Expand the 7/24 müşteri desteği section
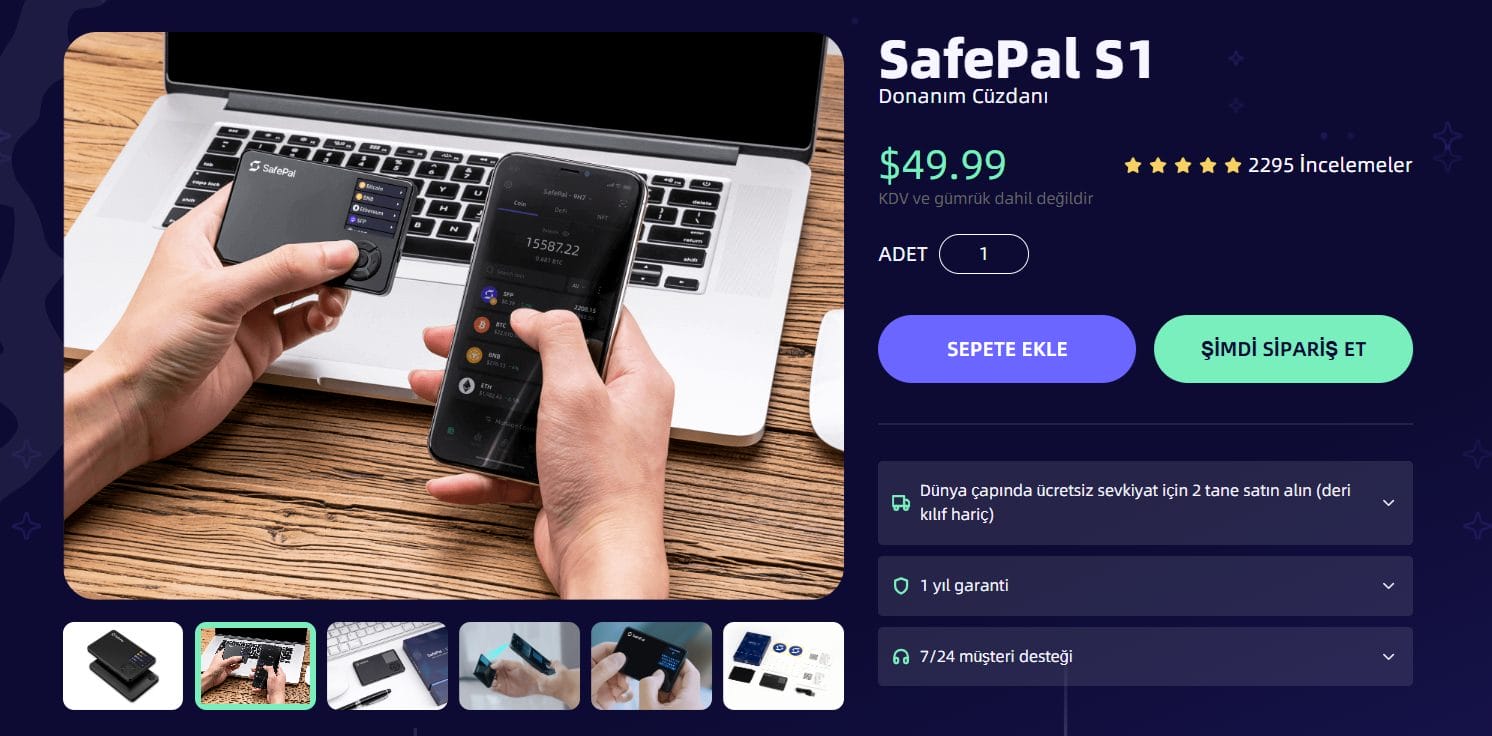The image size is (1492, 736). coord(1145,657)
